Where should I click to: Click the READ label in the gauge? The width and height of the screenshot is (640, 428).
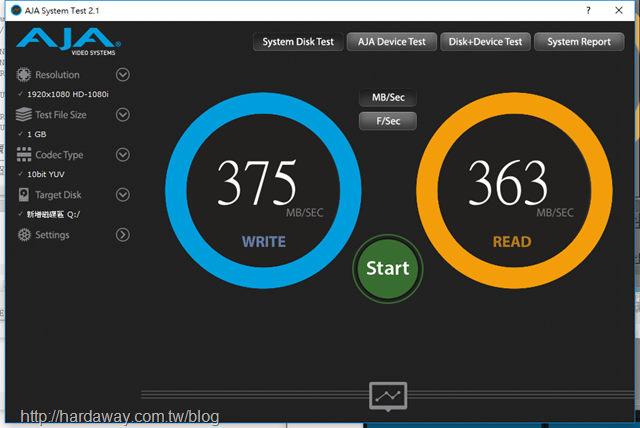point(512,242)
